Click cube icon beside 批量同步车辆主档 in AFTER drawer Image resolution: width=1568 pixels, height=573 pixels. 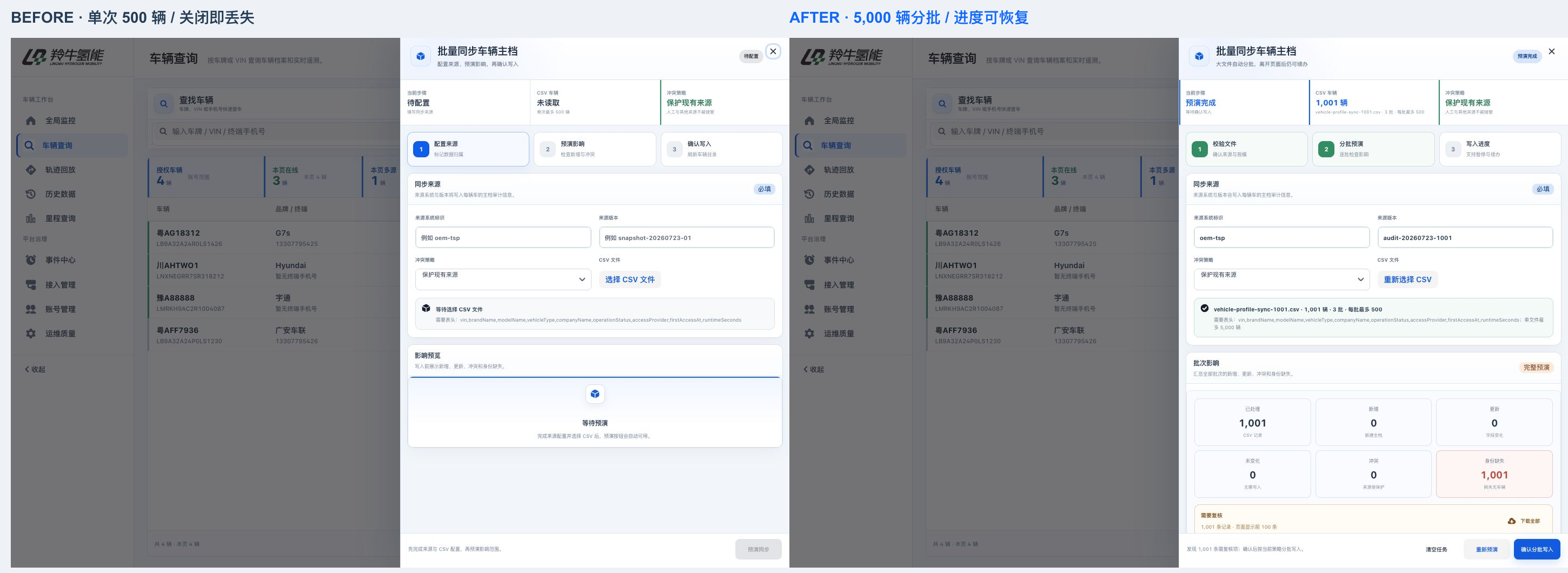[x=1199, y=57]
